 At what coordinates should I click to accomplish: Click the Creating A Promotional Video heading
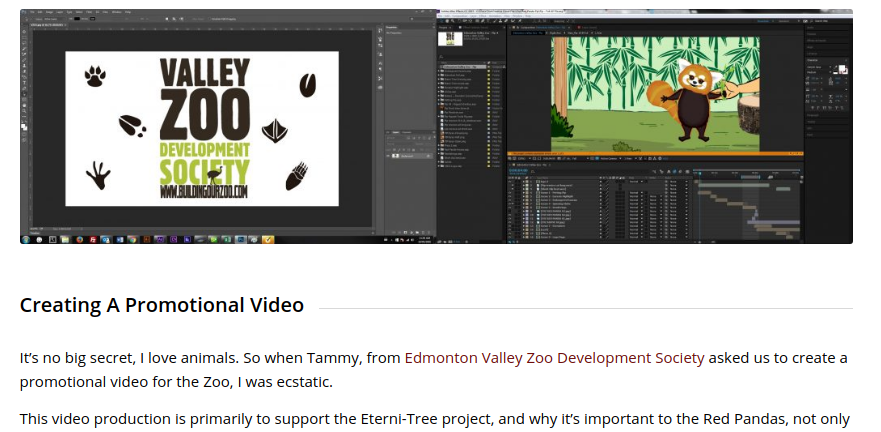(x=162, y=305)
